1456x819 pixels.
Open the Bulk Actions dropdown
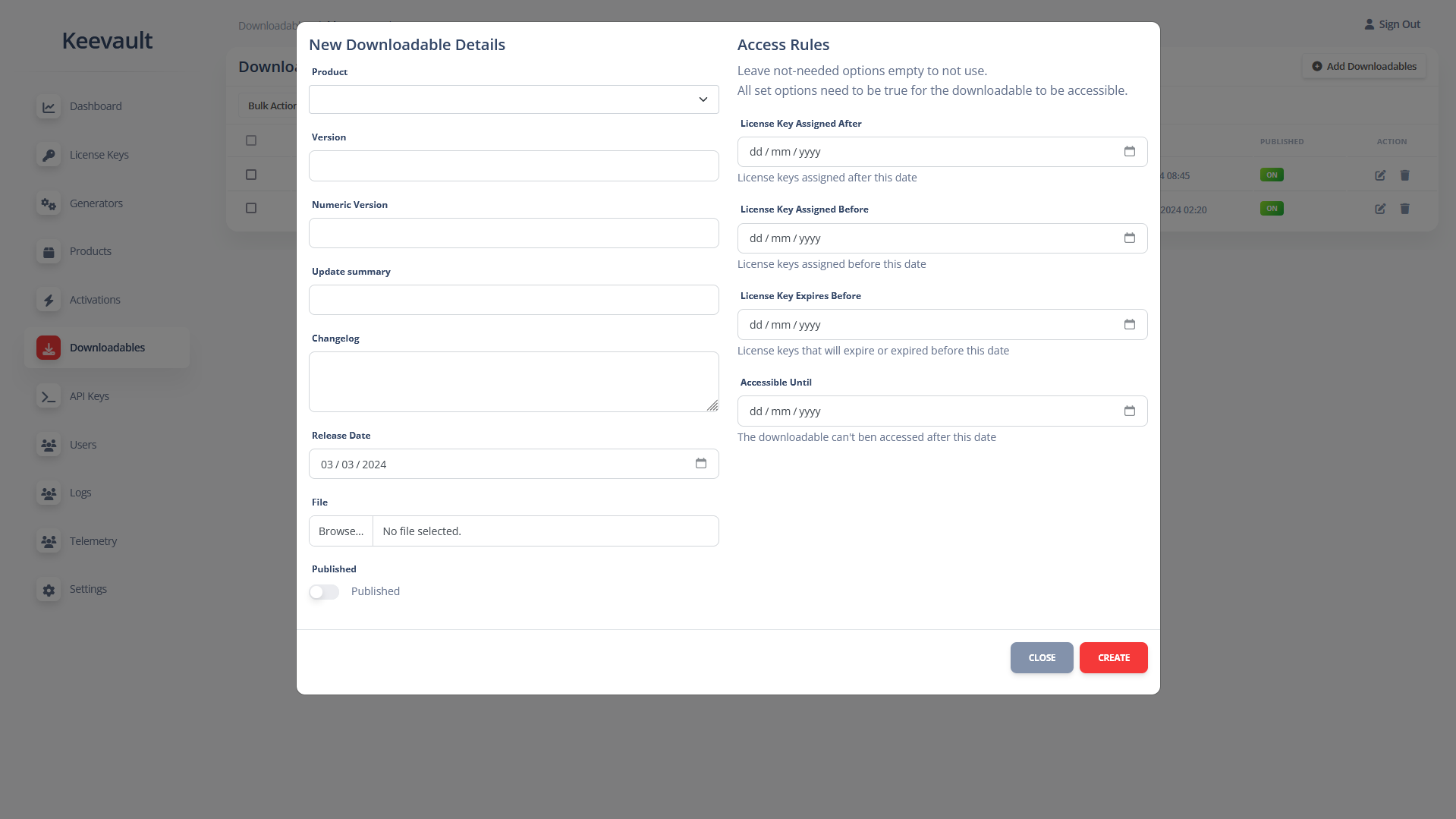pos(271,106)
